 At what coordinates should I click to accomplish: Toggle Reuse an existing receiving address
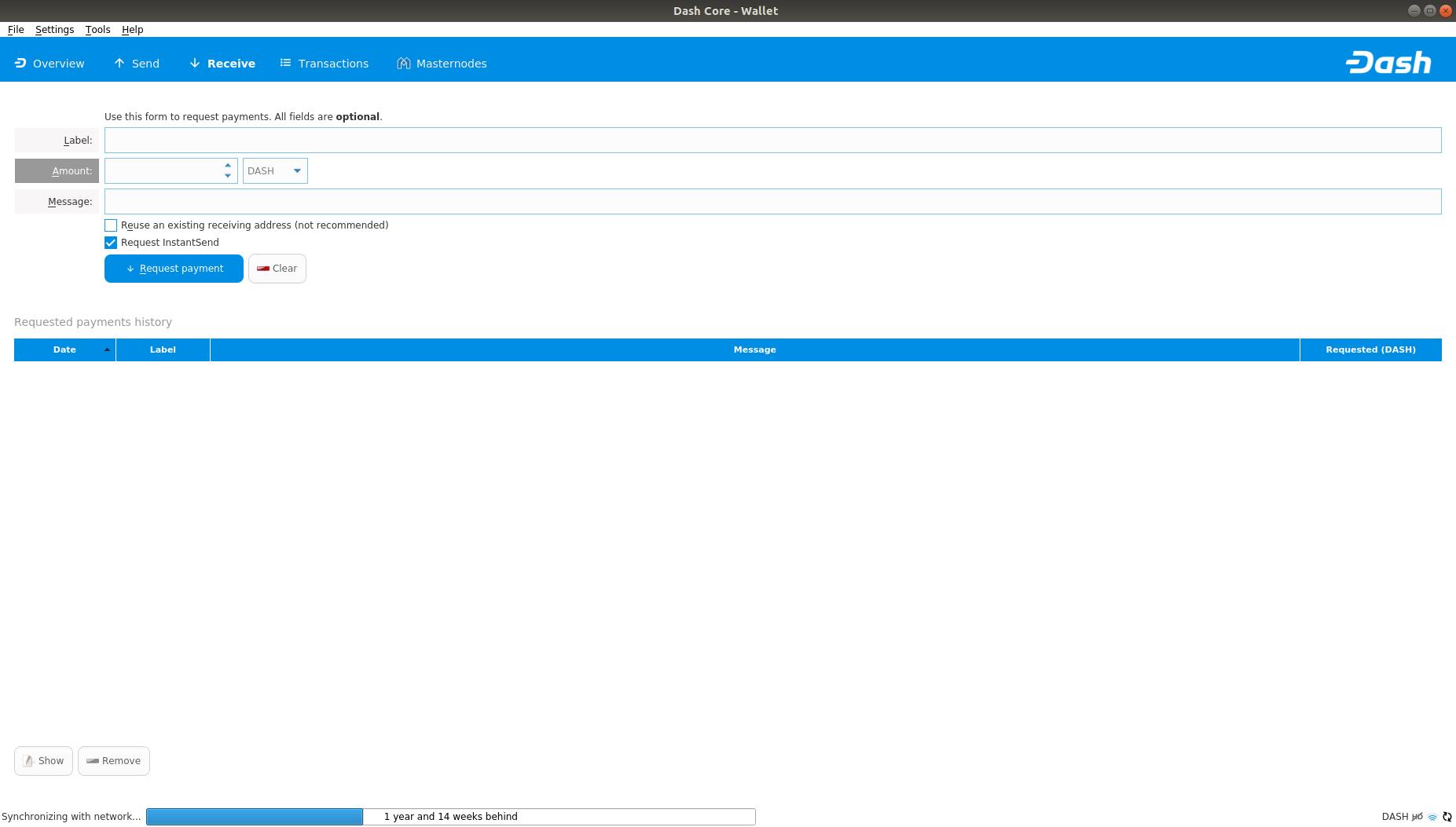pos(111,225)
